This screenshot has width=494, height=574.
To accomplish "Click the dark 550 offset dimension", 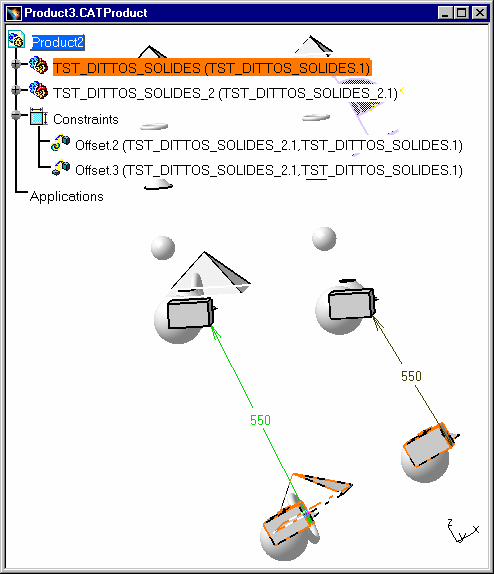I will (x=411, y=376).
